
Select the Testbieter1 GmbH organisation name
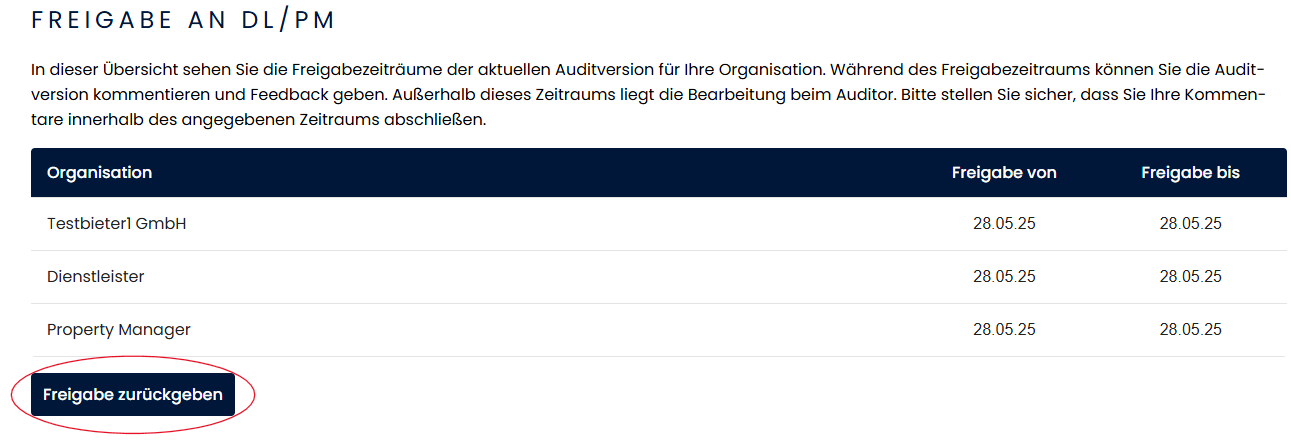[117, 224]
